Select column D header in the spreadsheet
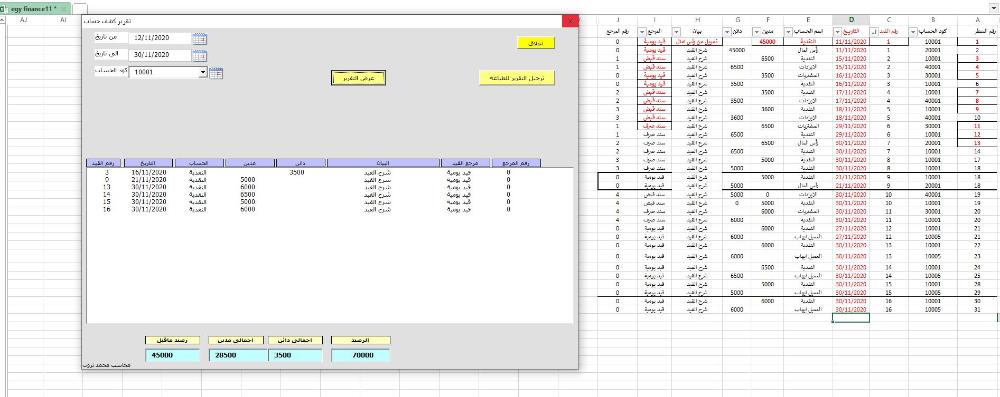The width and height of the screenshot is (1000, 397). [x=851, y=20]
